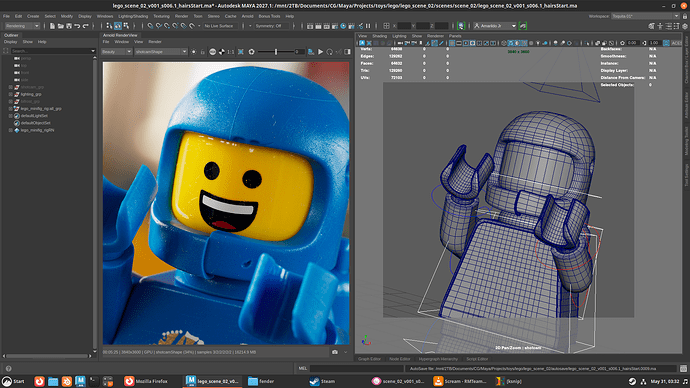
Task: Click the fender folder taskbar button
Action: tap(261, 381)
